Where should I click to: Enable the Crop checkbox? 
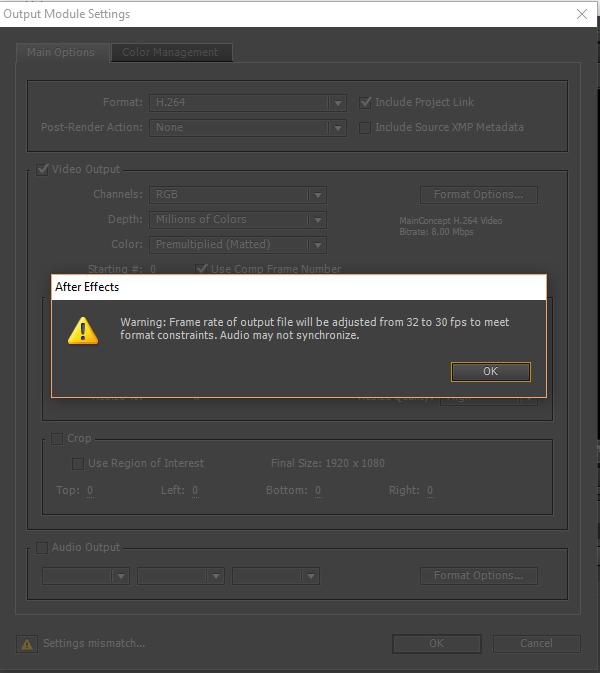pyautogui.click(x=57, y=439)
